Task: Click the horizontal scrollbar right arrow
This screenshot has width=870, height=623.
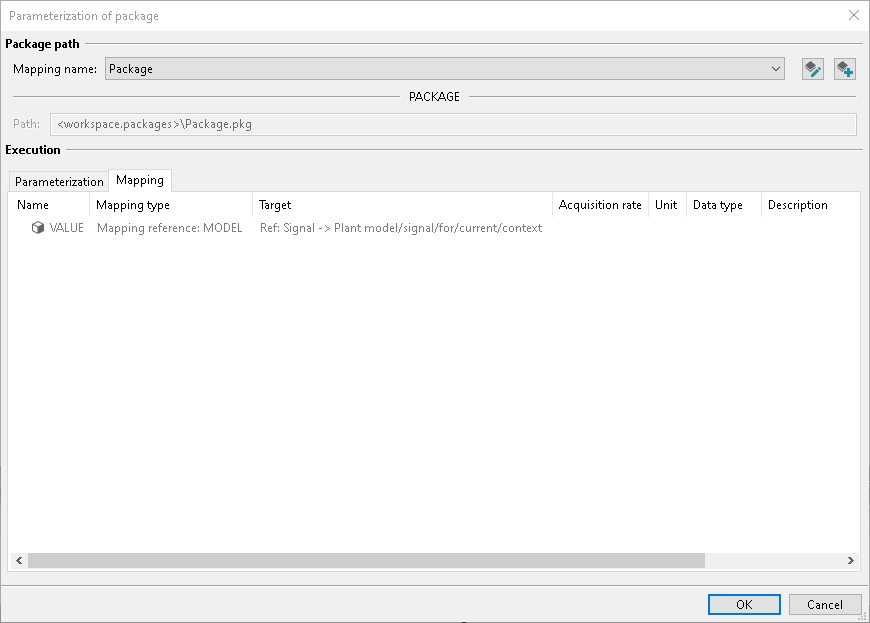Action: [x=851, y=560]
